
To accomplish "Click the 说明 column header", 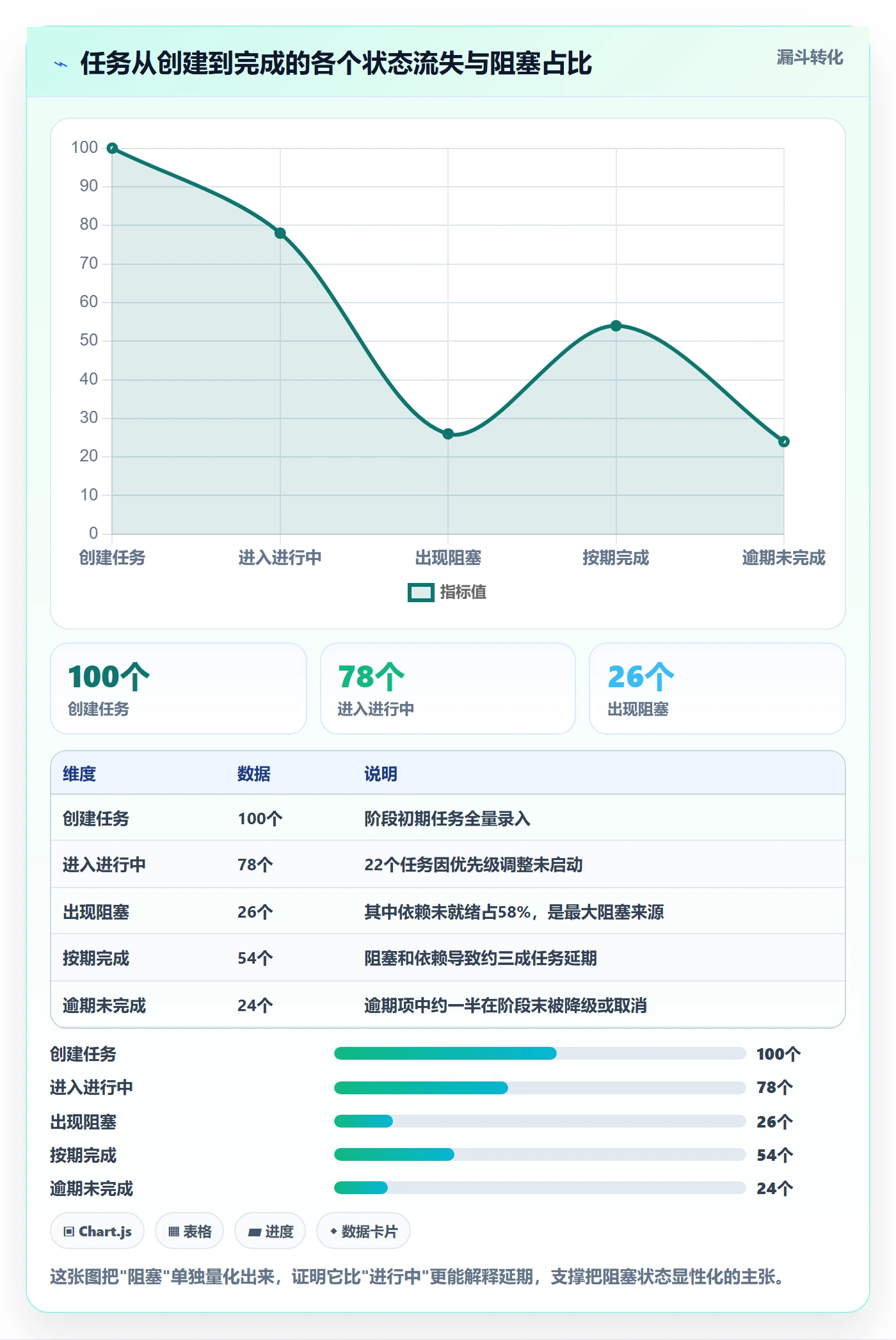I will pyautogui.click(x=381, y=774).
